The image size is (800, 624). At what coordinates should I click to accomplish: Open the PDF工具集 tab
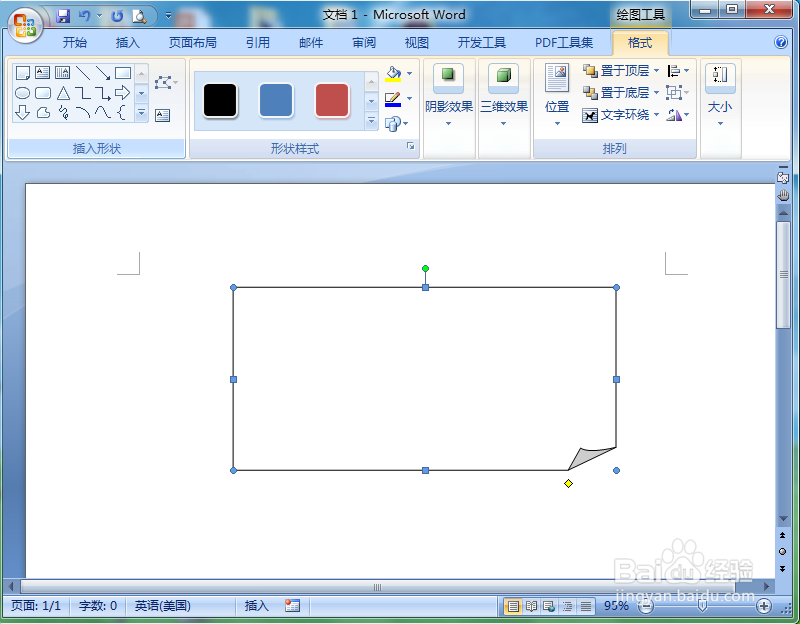[564, 43]
